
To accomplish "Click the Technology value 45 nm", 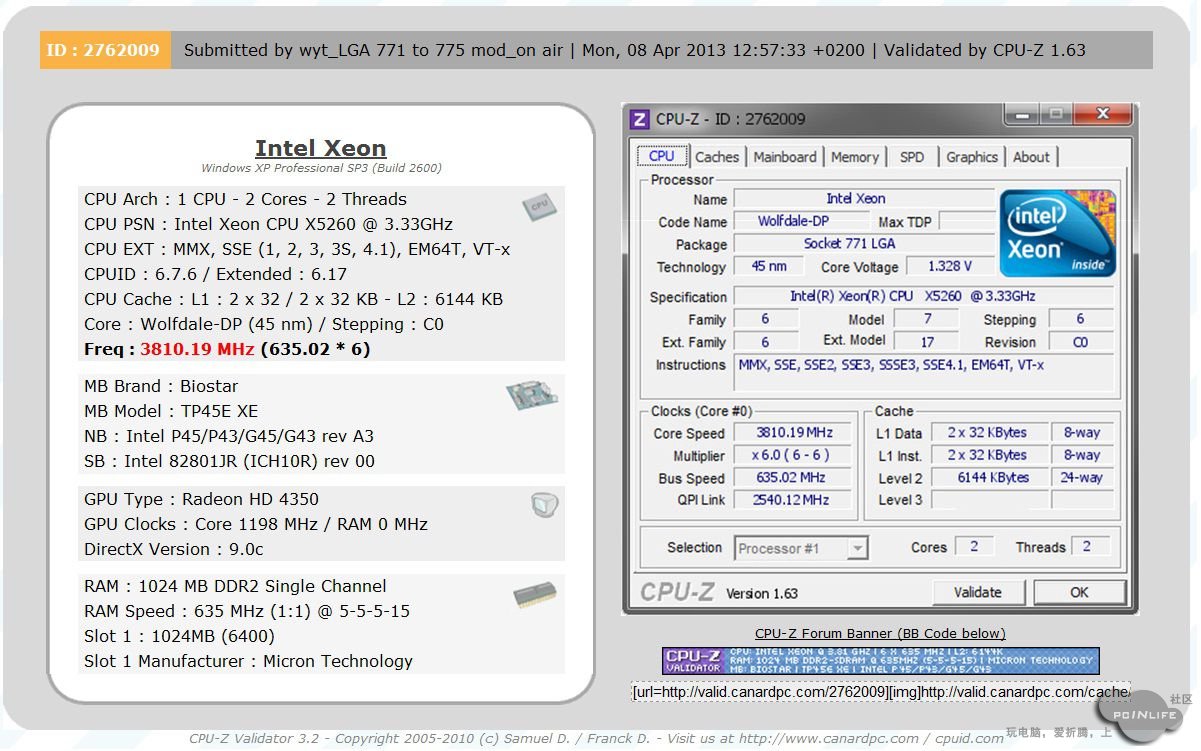I will pos(769,266).
